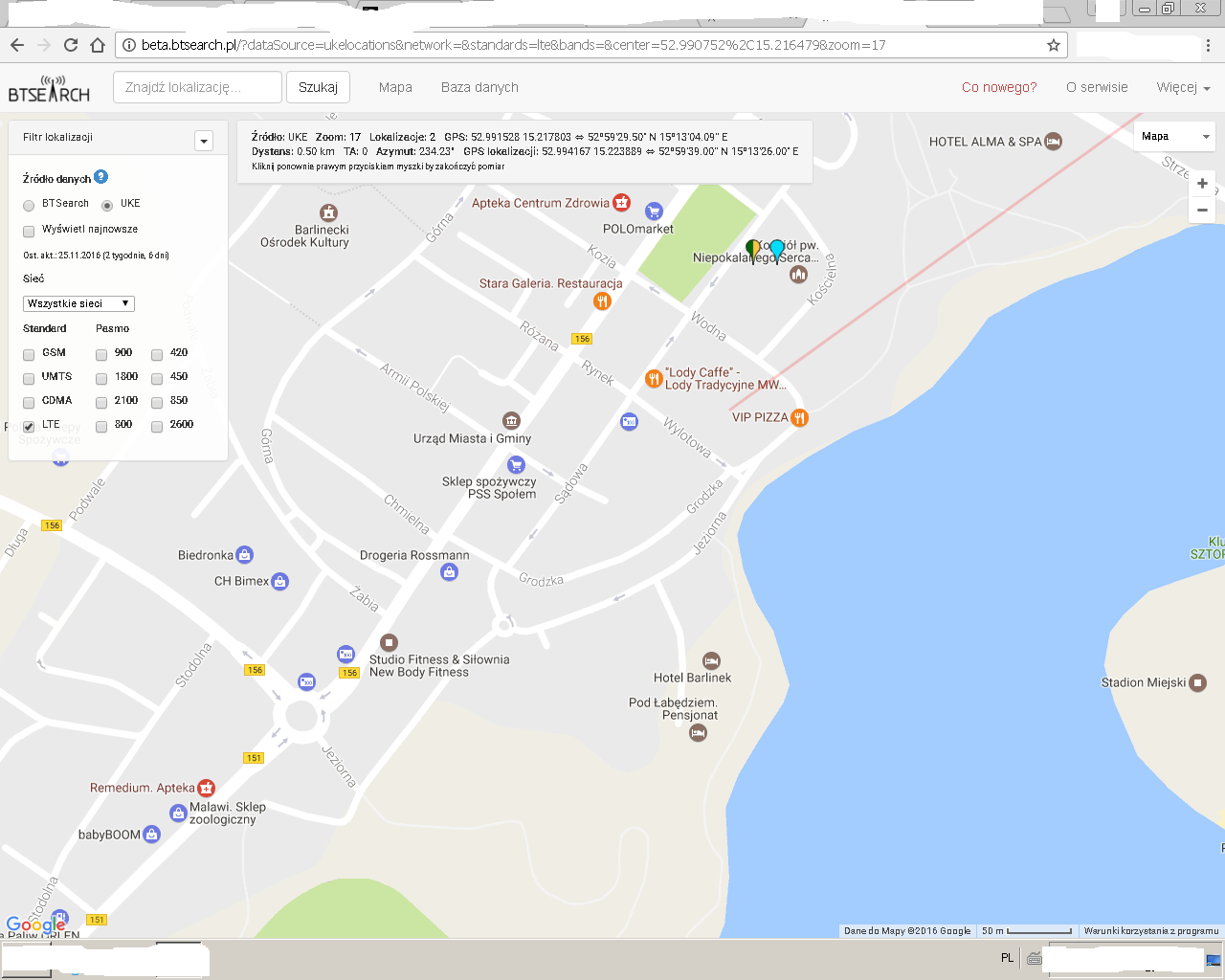Uncheck the LTE standard checkbox

tap(29, 426)
